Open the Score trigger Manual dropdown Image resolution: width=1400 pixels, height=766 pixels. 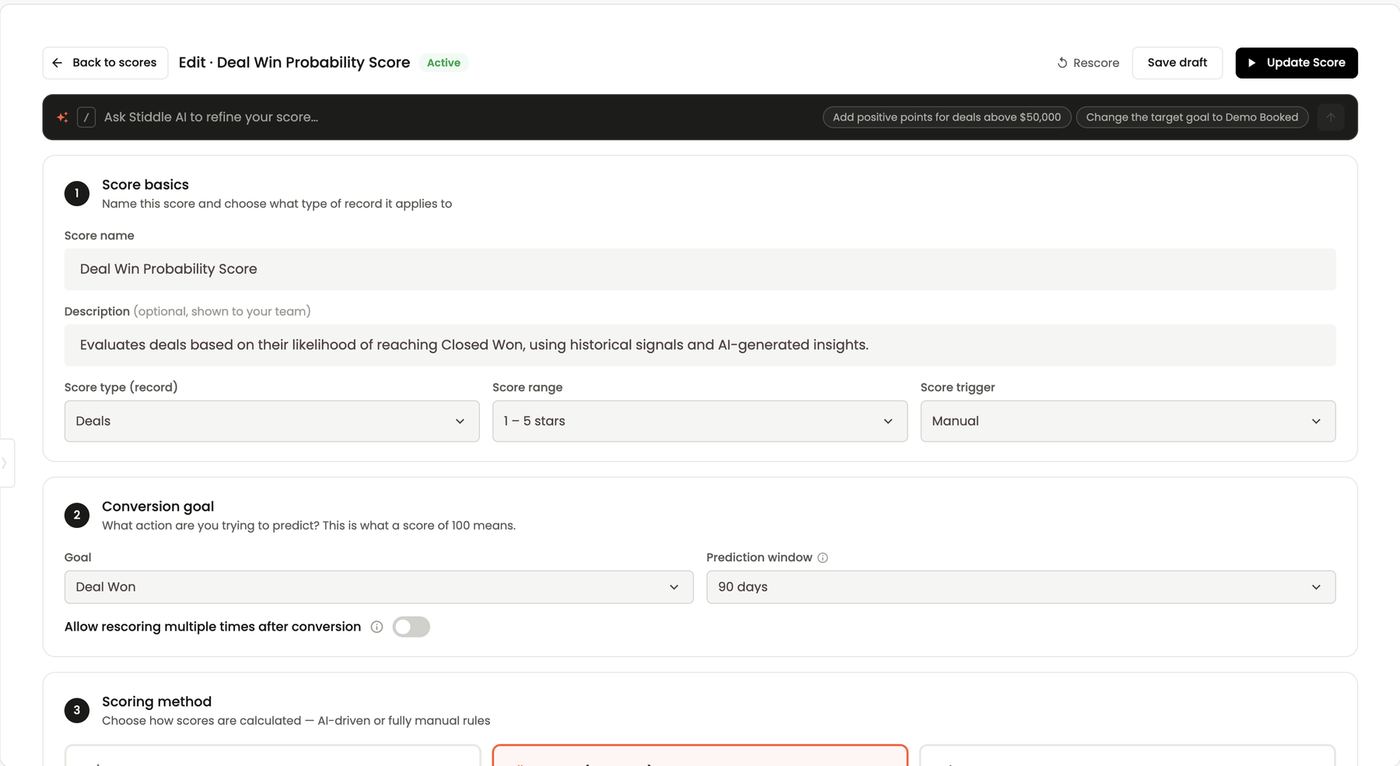pyautogui.click(x=1128, y=421)
